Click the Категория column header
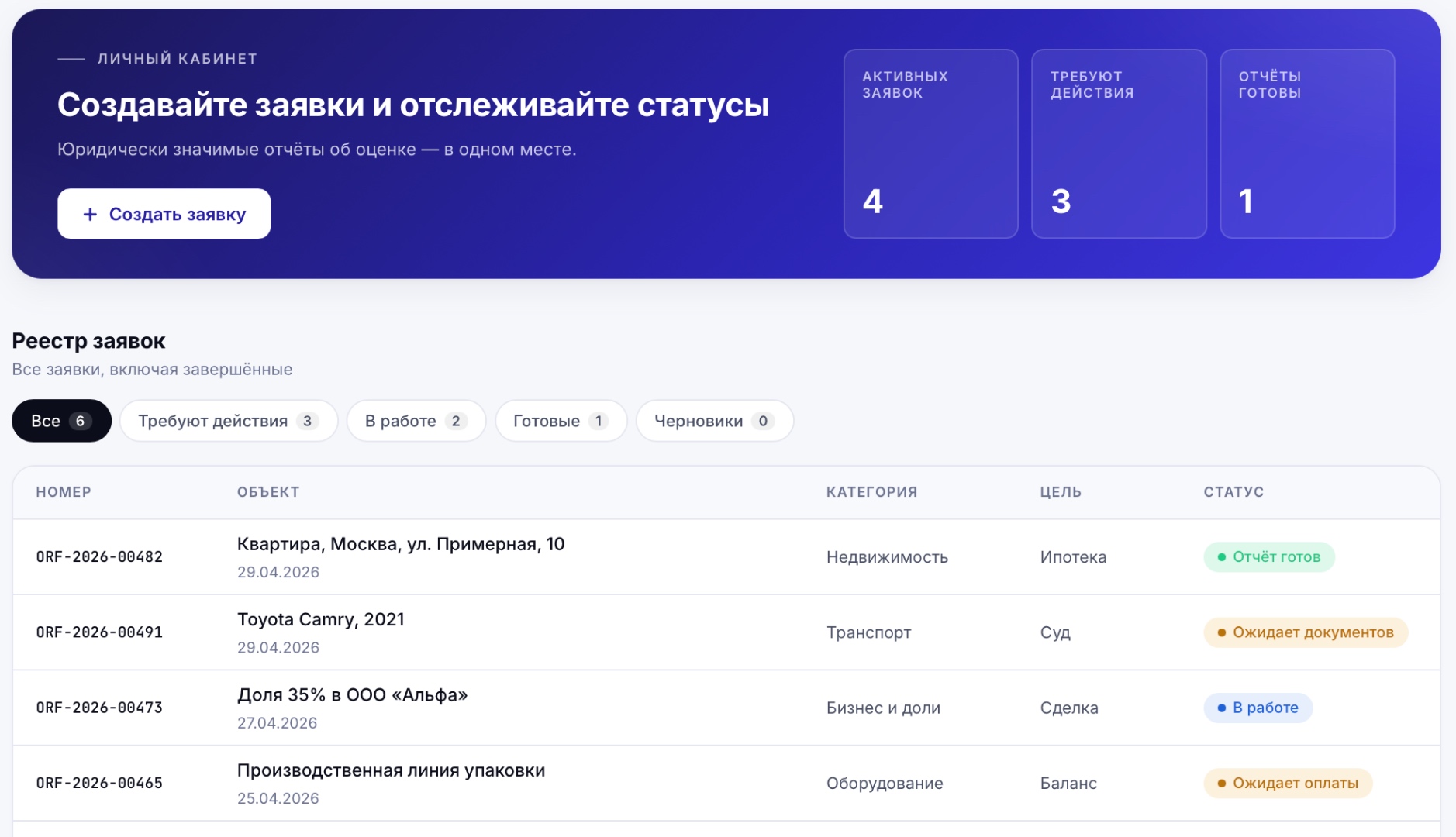1456x837 pixels. click(x=871, y=492)
